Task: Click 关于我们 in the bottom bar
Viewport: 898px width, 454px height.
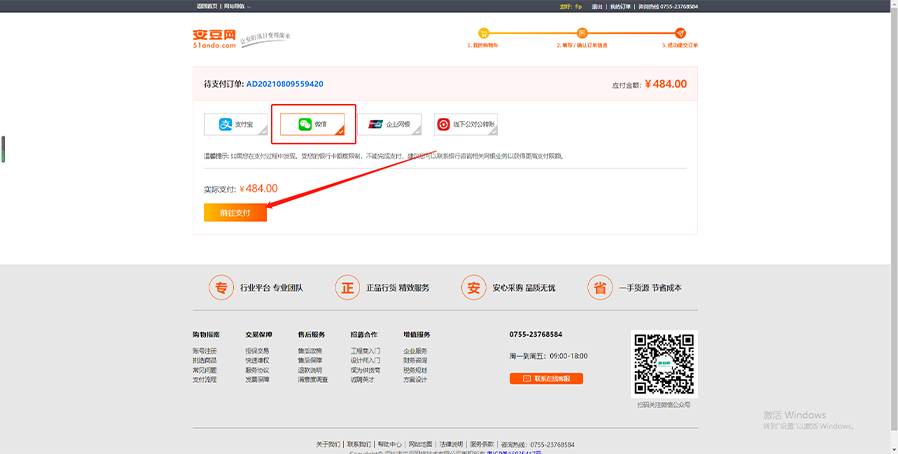Action: [x=328, y=444]
